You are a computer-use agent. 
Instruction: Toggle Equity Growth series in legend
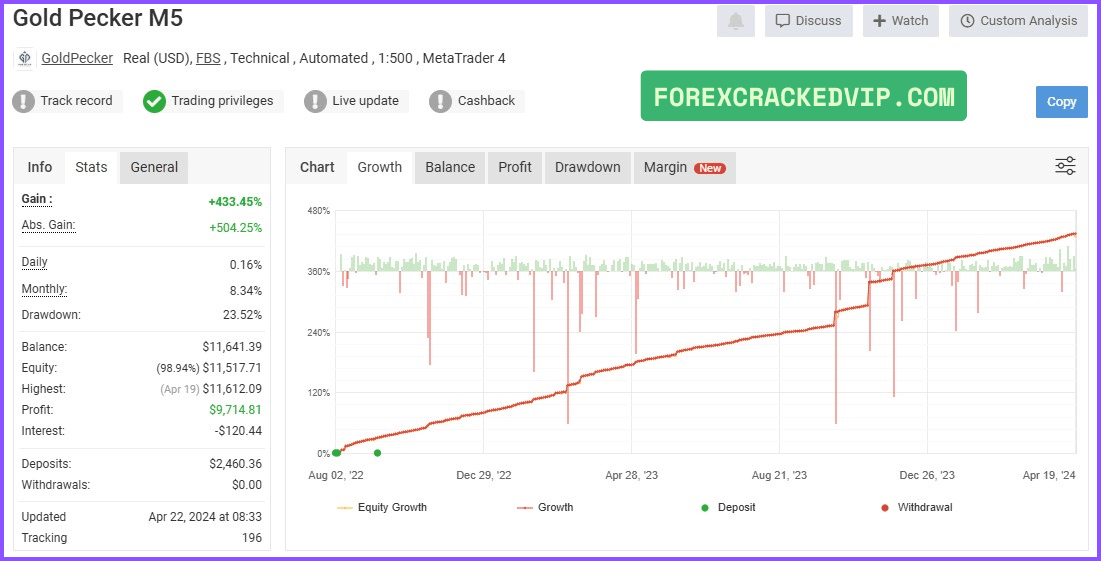coord(382,507)
